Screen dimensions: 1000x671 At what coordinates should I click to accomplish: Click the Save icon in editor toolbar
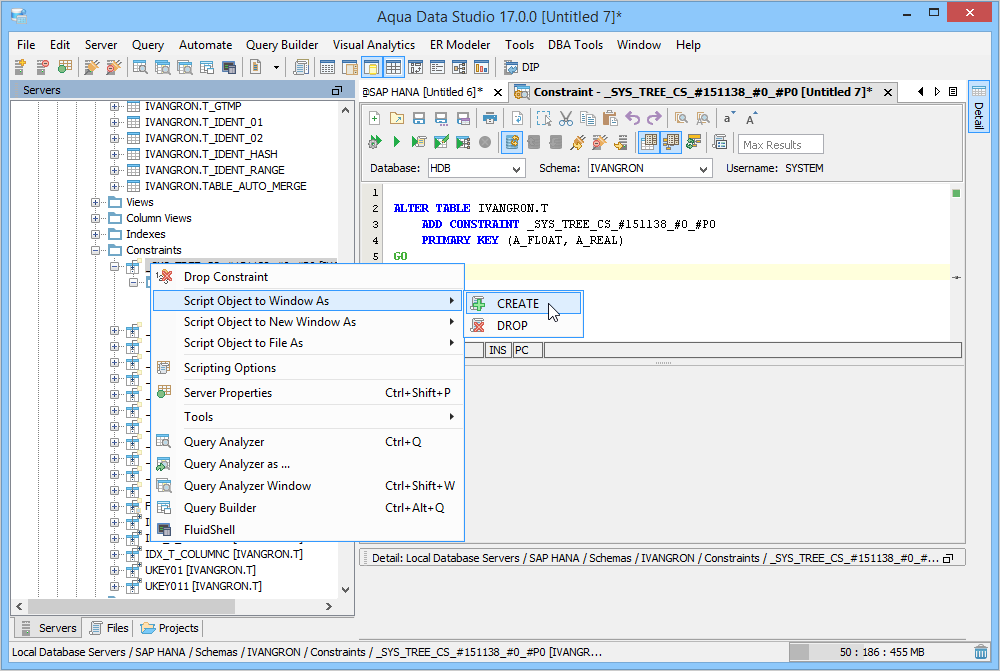418,119
